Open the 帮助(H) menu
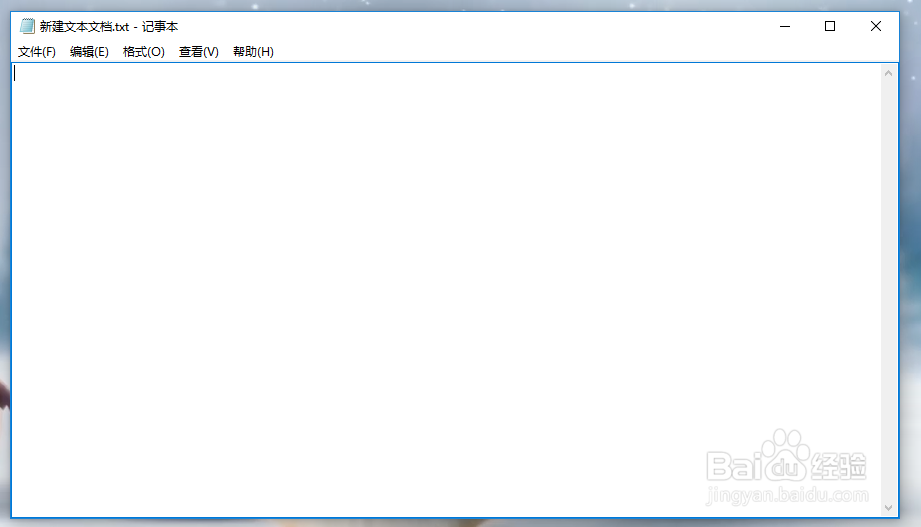The height and width of the screenshot is (527, 921). 253,52
